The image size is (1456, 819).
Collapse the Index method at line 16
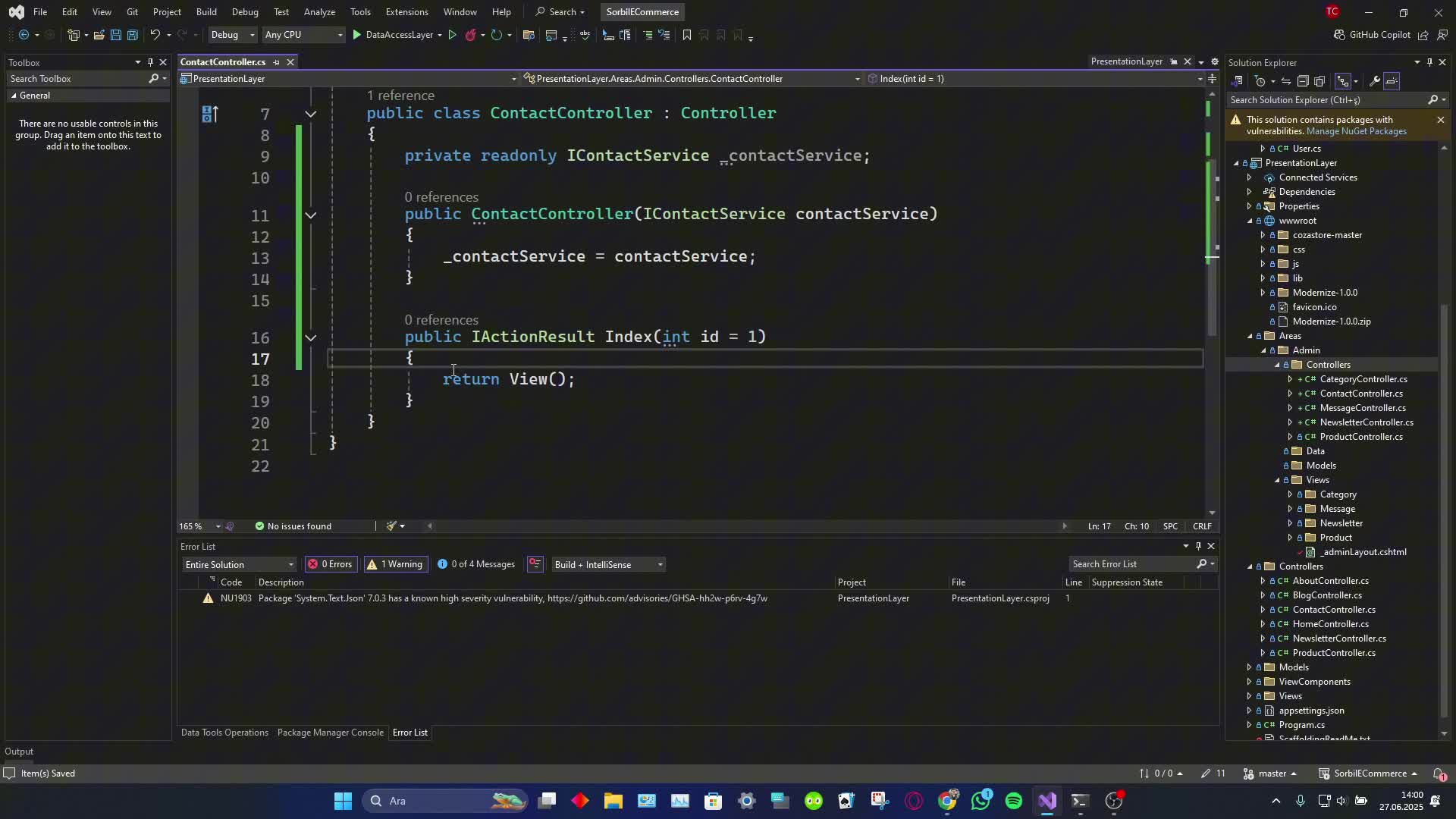(311, 337)
